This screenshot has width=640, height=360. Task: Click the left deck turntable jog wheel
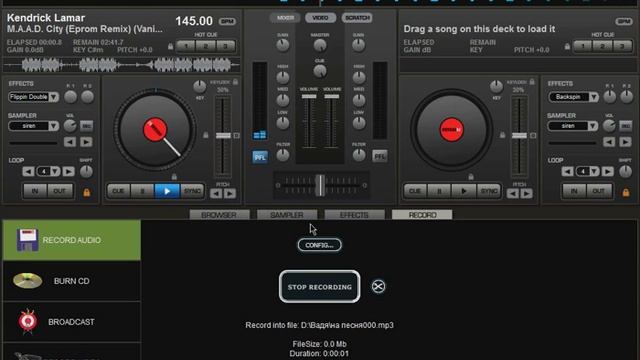click(155, 130)
